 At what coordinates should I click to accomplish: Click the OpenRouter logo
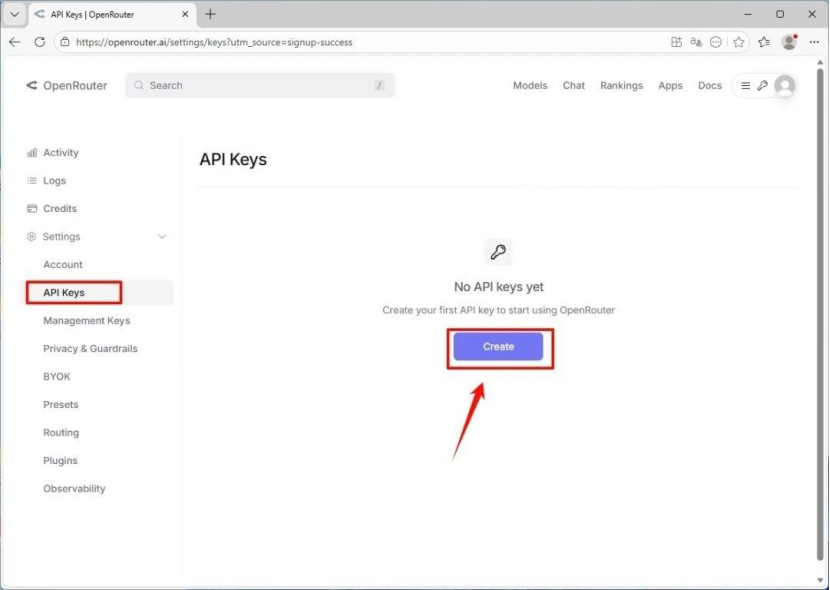[67, 85]
